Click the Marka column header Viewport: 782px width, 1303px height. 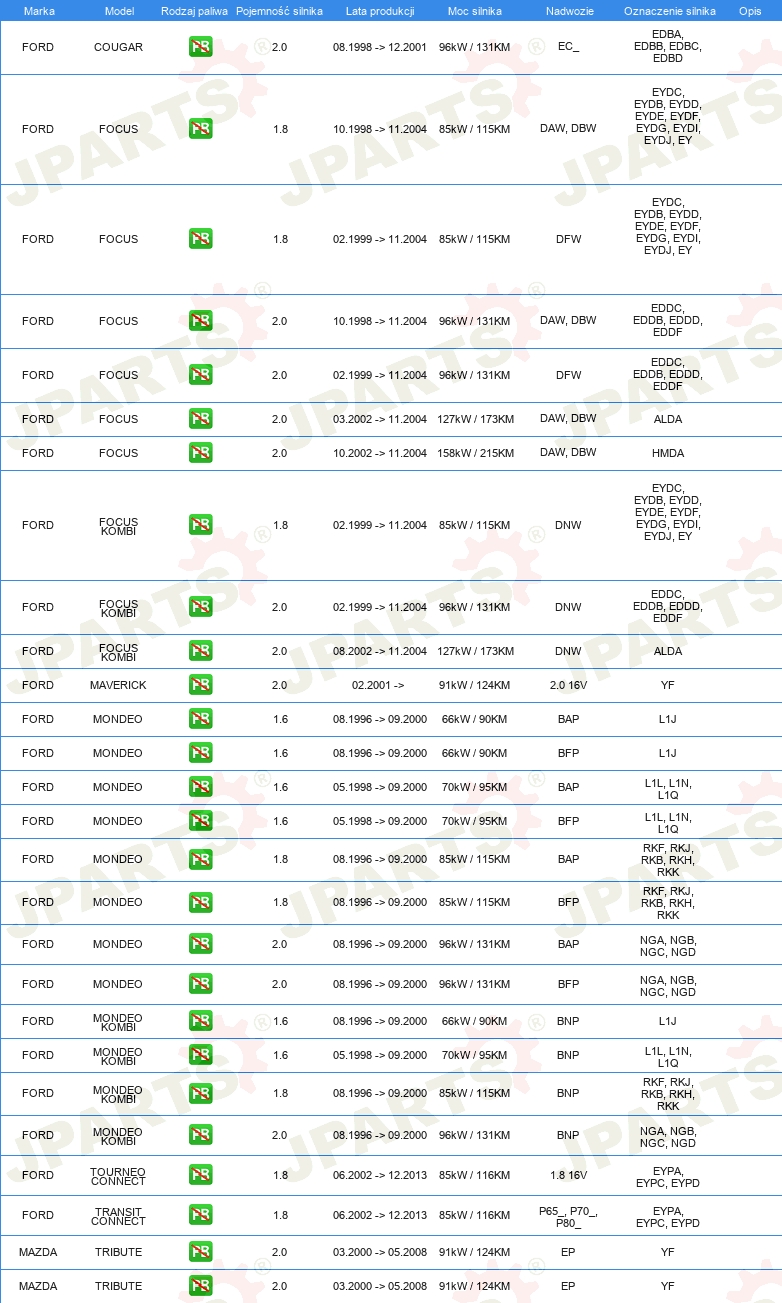pyautogui.click(x=39, y=11)
